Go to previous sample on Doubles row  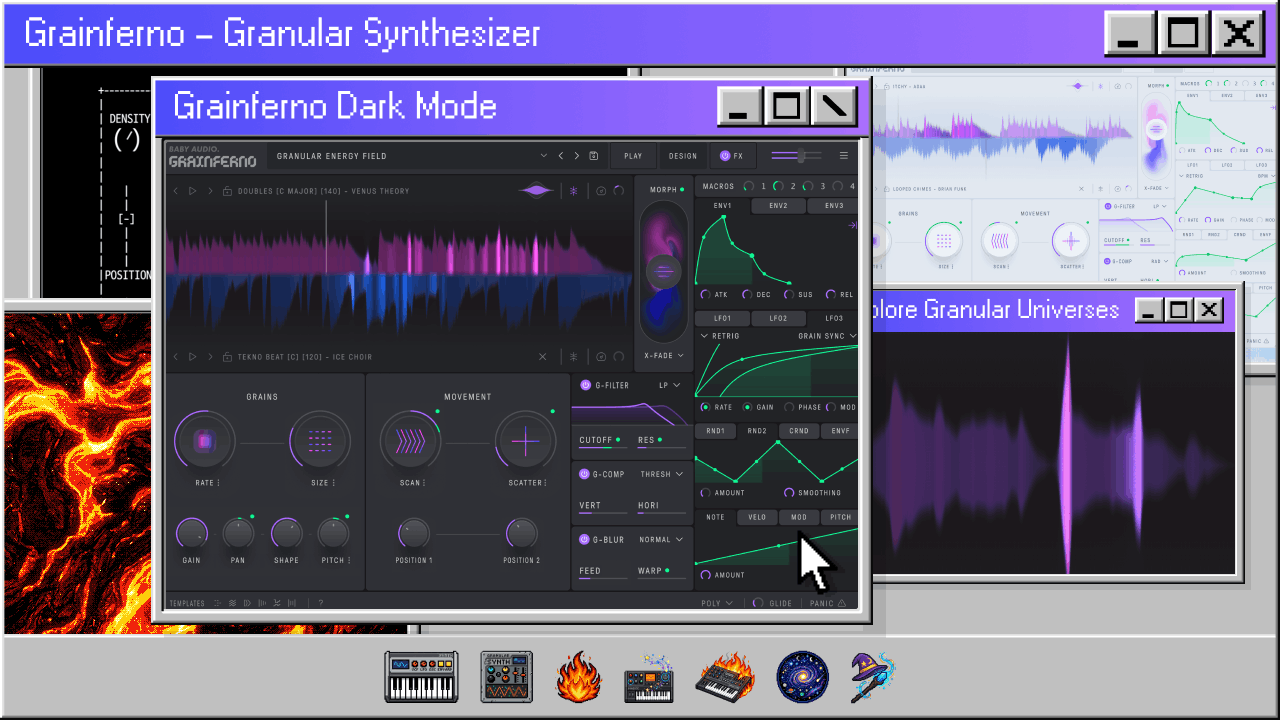pos(176,191)
